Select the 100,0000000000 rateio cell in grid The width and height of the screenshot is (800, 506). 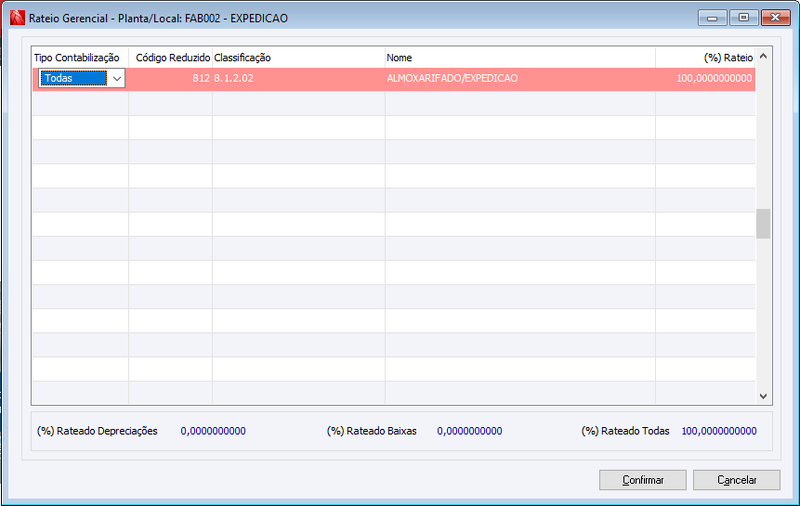[705, 79]
